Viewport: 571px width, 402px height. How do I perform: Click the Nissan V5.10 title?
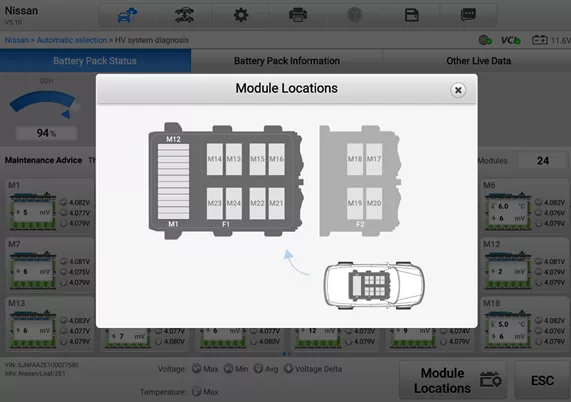[21, 15]
